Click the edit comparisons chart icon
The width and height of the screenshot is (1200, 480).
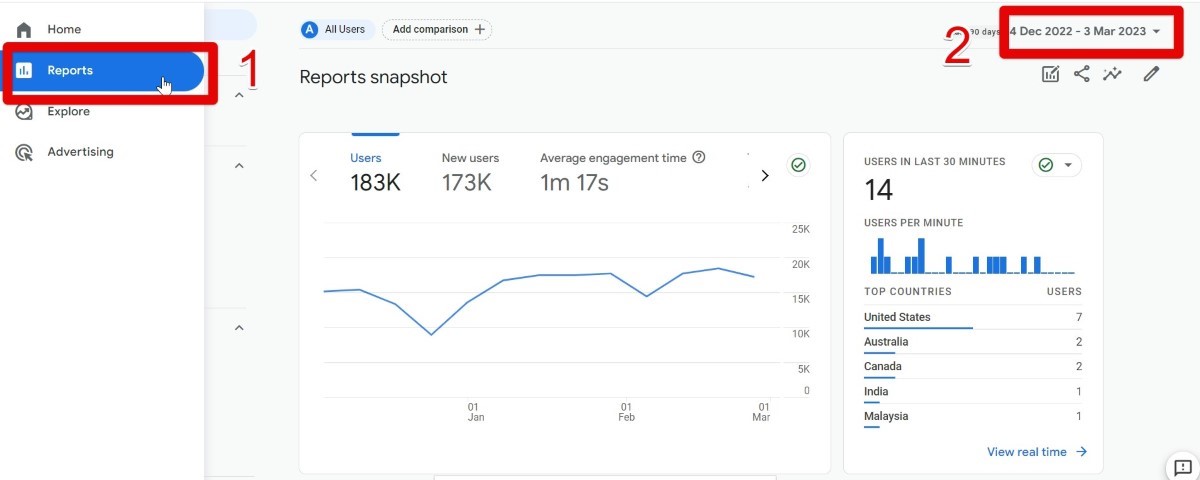click(x=1050, y=74)
